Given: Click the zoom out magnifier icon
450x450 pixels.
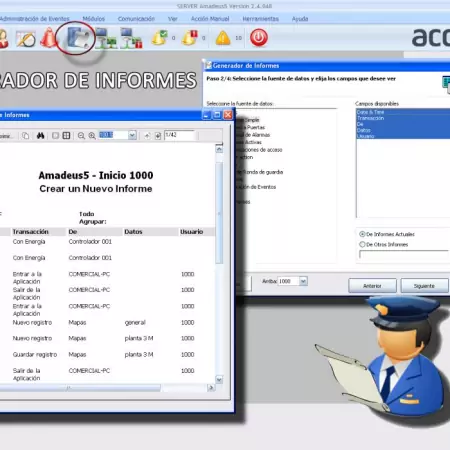Looking at the screenshot, I should coord(81,135).
